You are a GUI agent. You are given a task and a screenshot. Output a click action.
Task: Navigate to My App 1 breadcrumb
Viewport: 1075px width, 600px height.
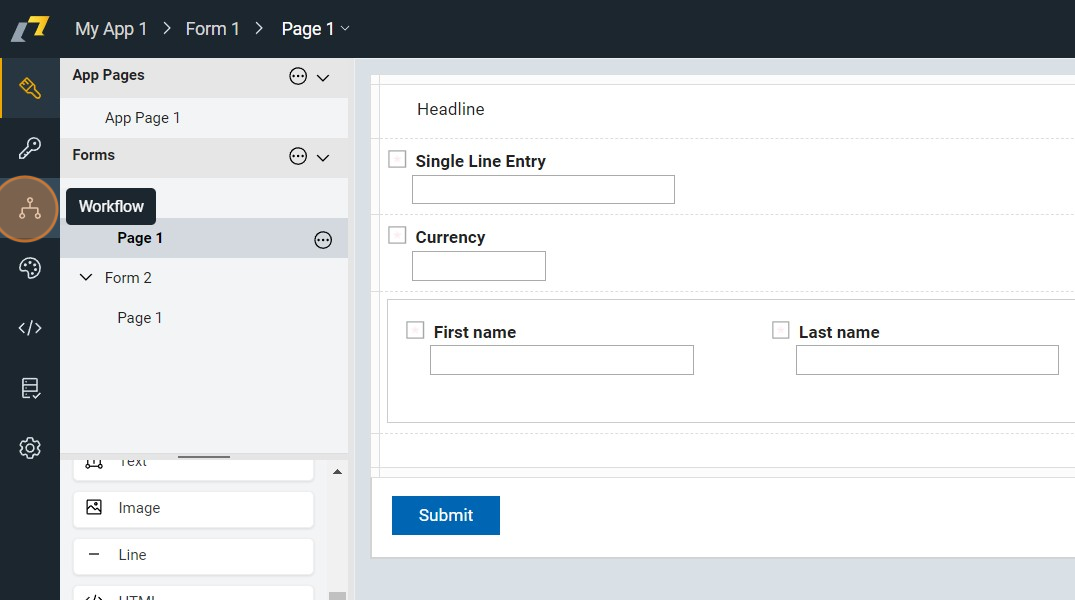pyautogui.click(x=111, y=29)
